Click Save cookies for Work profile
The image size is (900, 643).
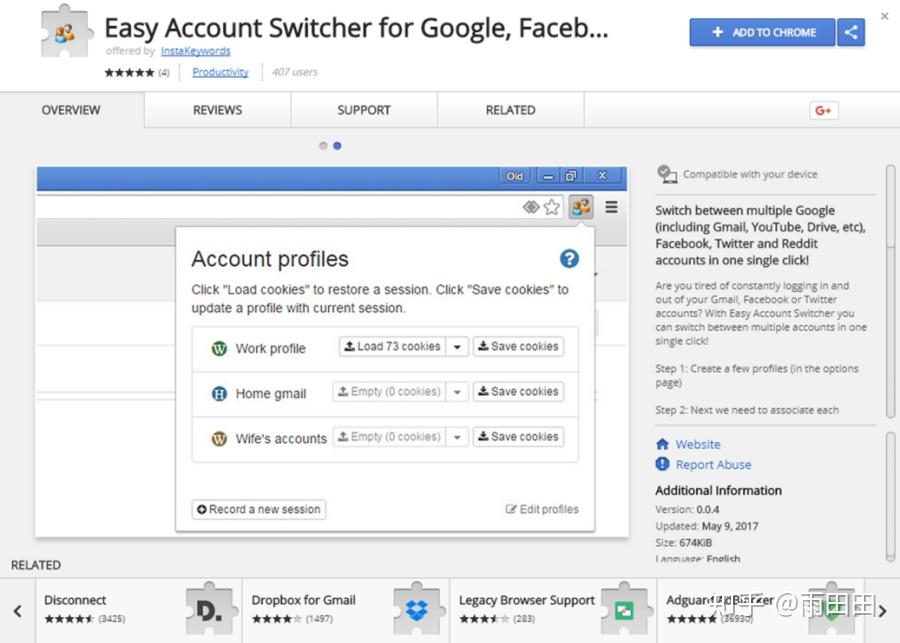pyautogui.click(x=518, y=347)
